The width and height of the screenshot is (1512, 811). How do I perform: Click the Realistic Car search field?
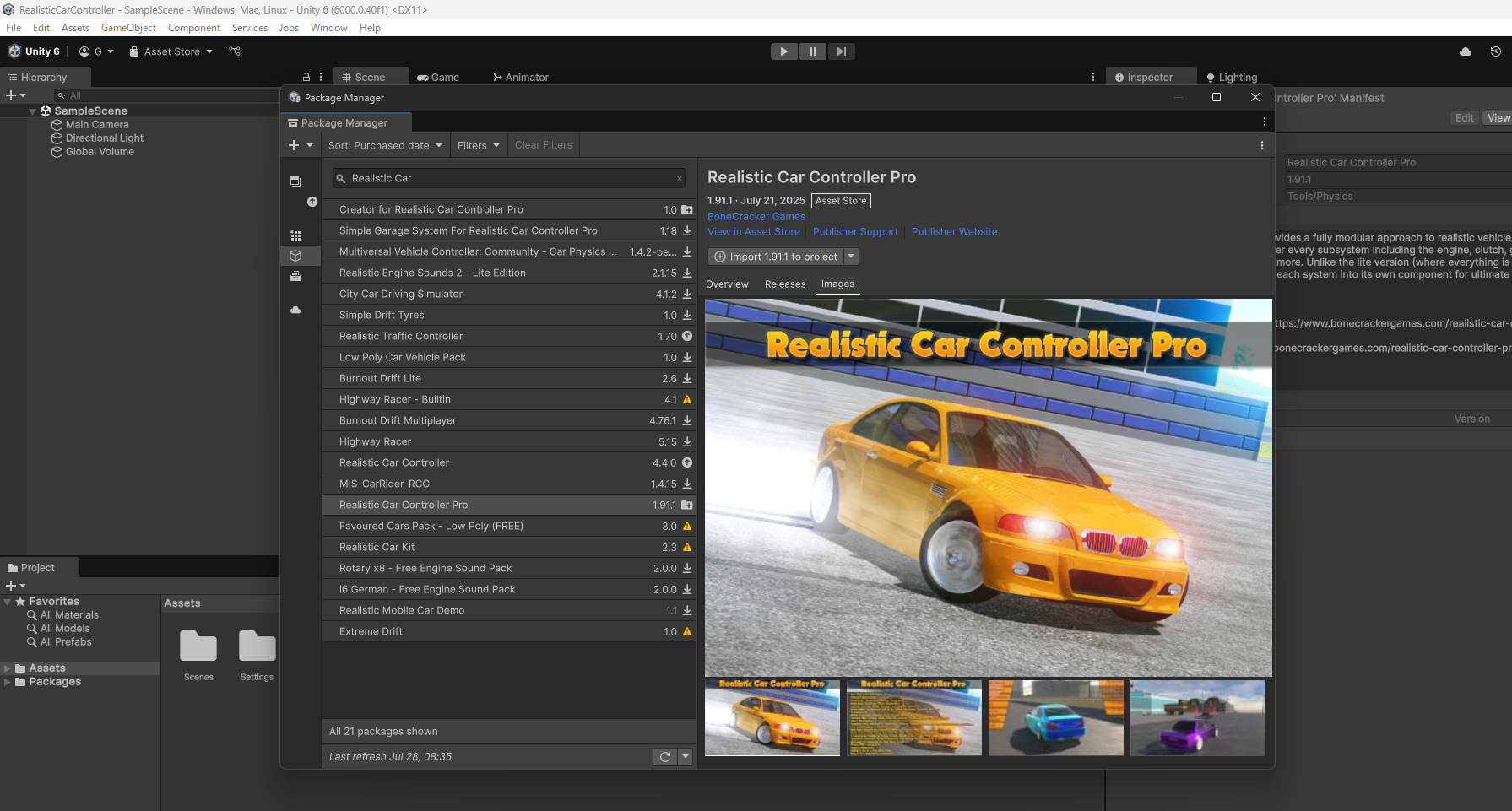pos(509,178)
